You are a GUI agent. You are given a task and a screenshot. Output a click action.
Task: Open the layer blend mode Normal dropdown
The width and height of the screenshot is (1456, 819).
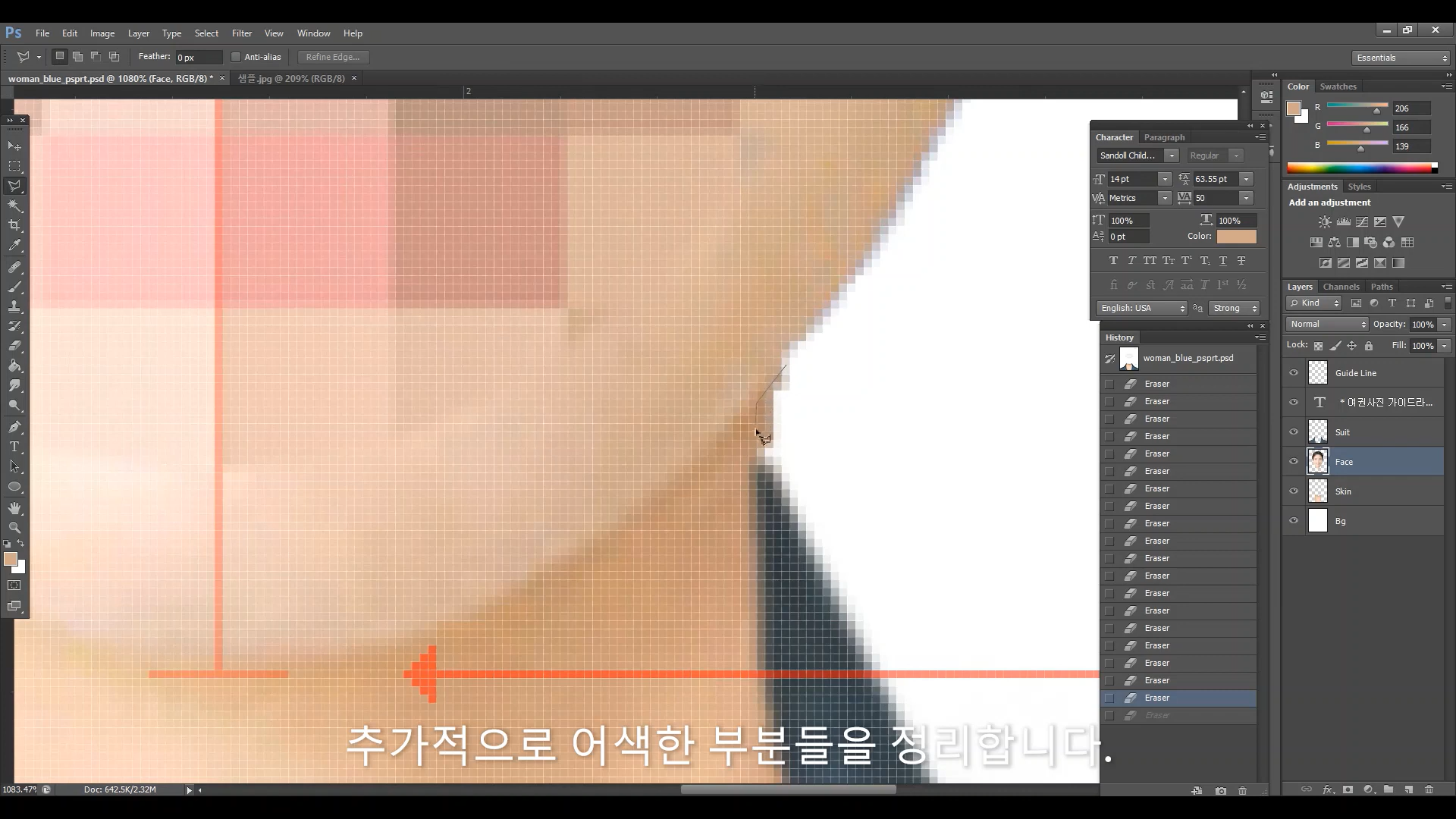click(1327, 325)
